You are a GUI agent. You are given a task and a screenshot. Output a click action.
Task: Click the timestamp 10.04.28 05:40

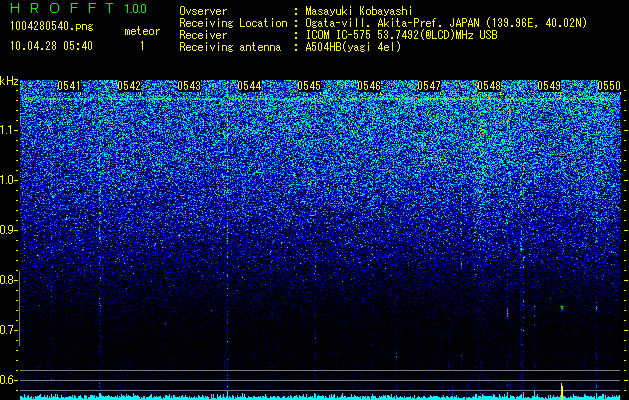(x=51, y=46)
